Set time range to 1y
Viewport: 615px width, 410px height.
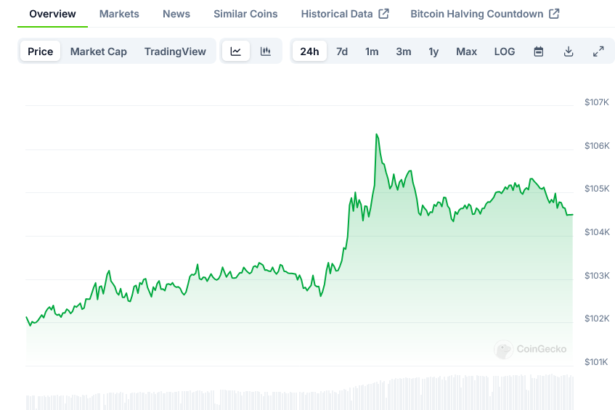pos(433,51)
